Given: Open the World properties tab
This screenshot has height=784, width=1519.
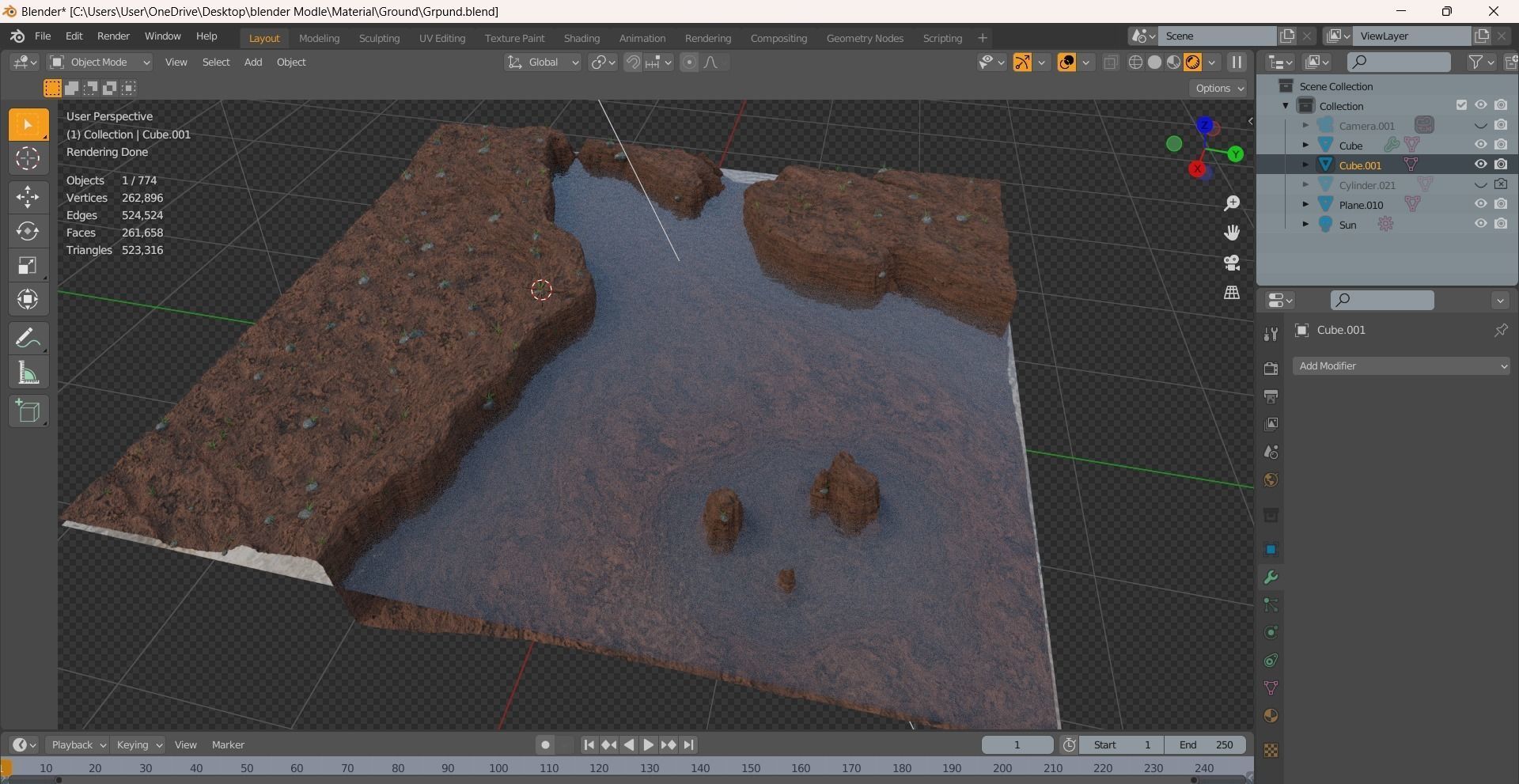Looking at the screenshot, I should [x=1271, y=480].
